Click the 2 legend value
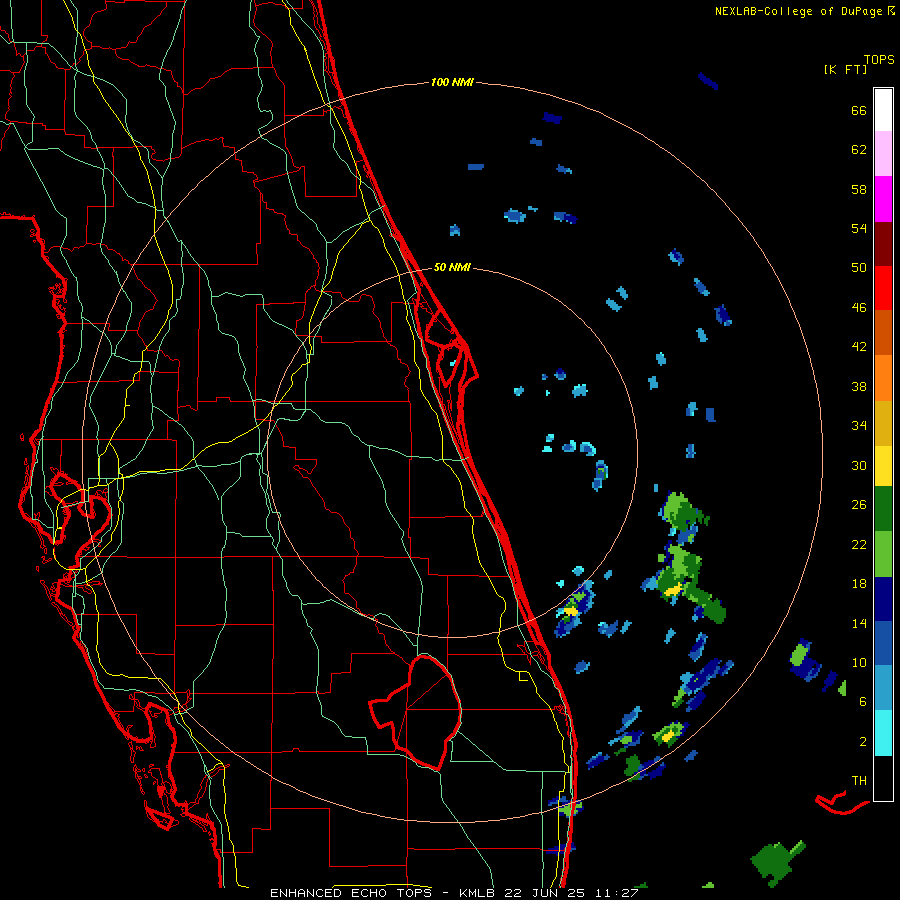900x900 pixels. pos(862,741)
